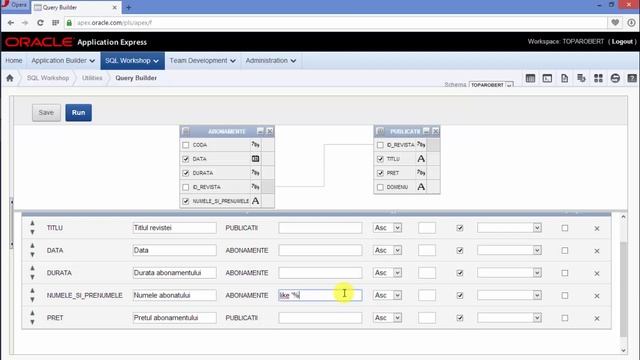The image size is (640, 360).
Task: Go back with the browser back arrow
Action: (x=11, y=23)
